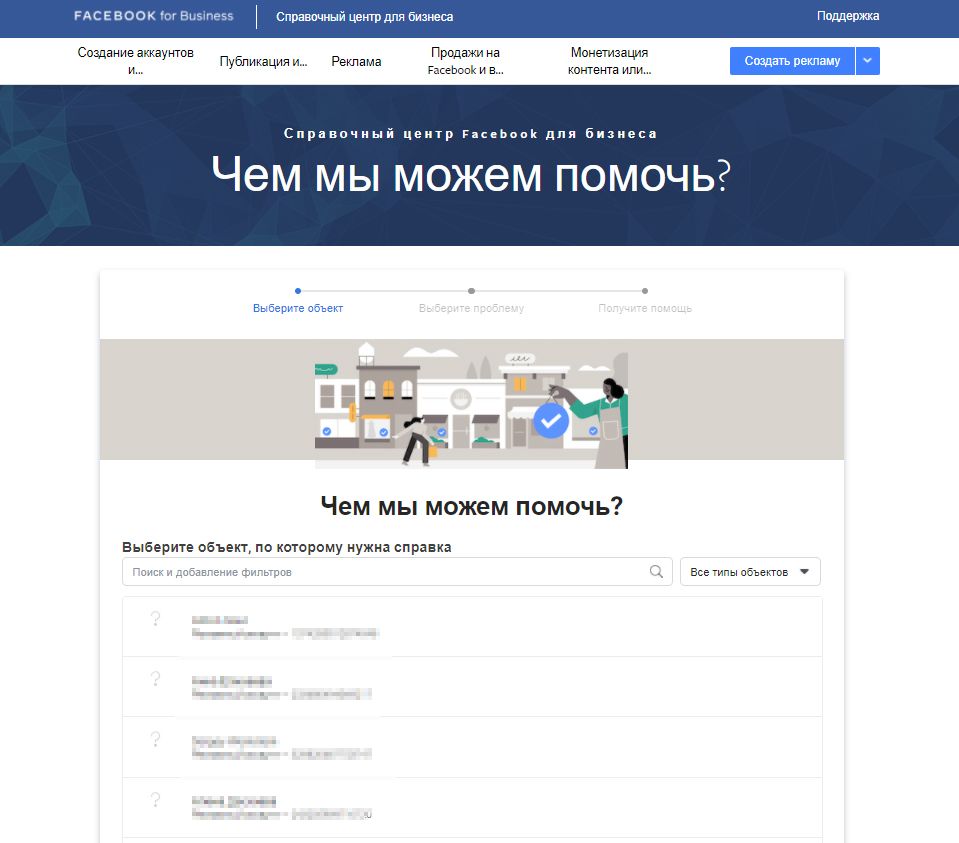959x843 pixels.
Task: Click heading Выберите объект, по которому нужна справка
Action: (x=286, y=547)
